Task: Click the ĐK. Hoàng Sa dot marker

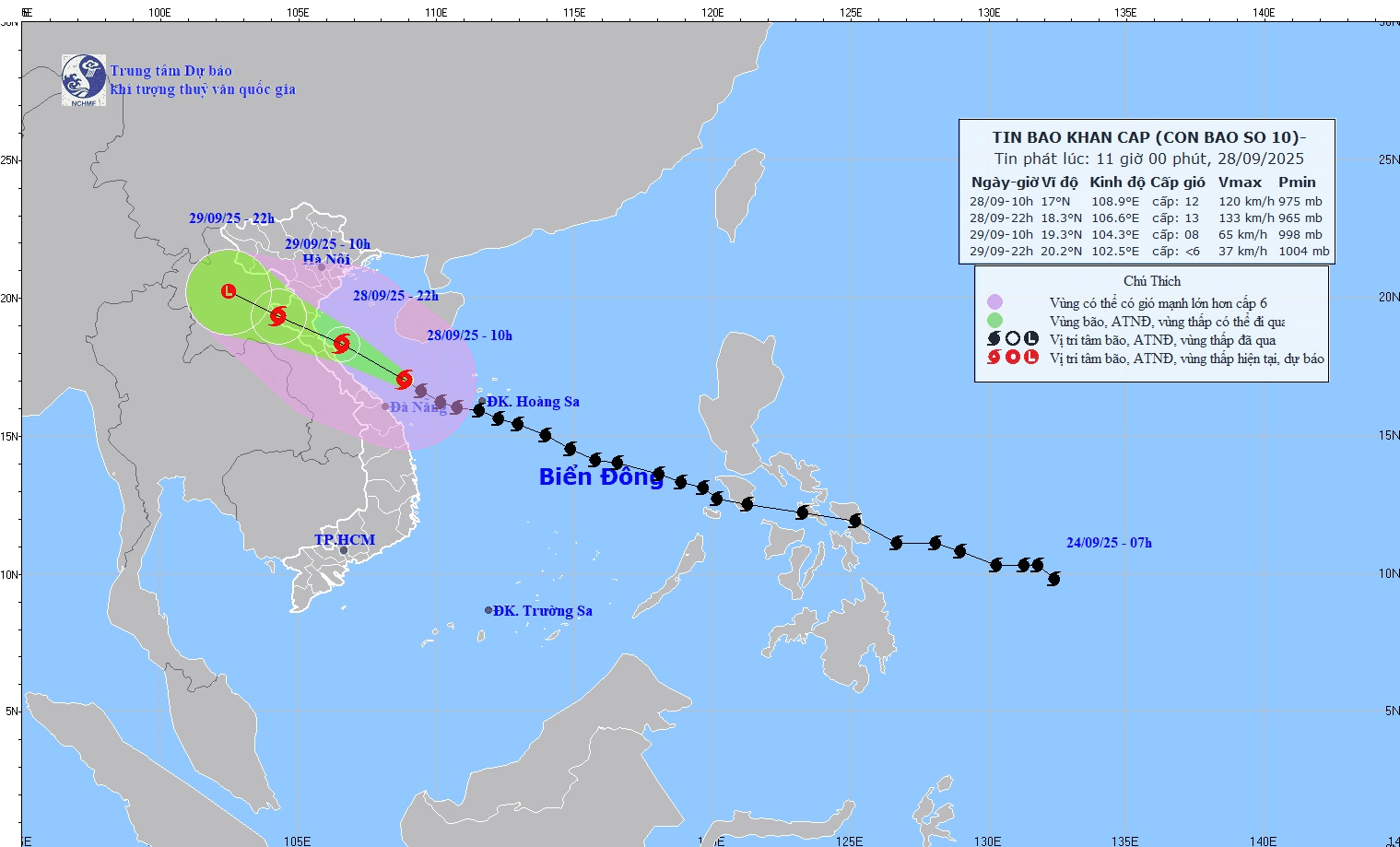Action: 482,402
